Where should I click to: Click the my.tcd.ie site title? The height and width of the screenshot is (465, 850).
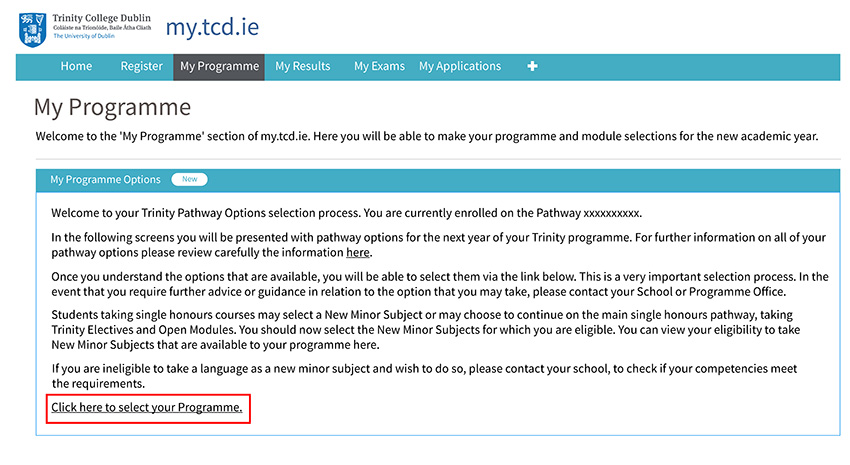point(212,27)
